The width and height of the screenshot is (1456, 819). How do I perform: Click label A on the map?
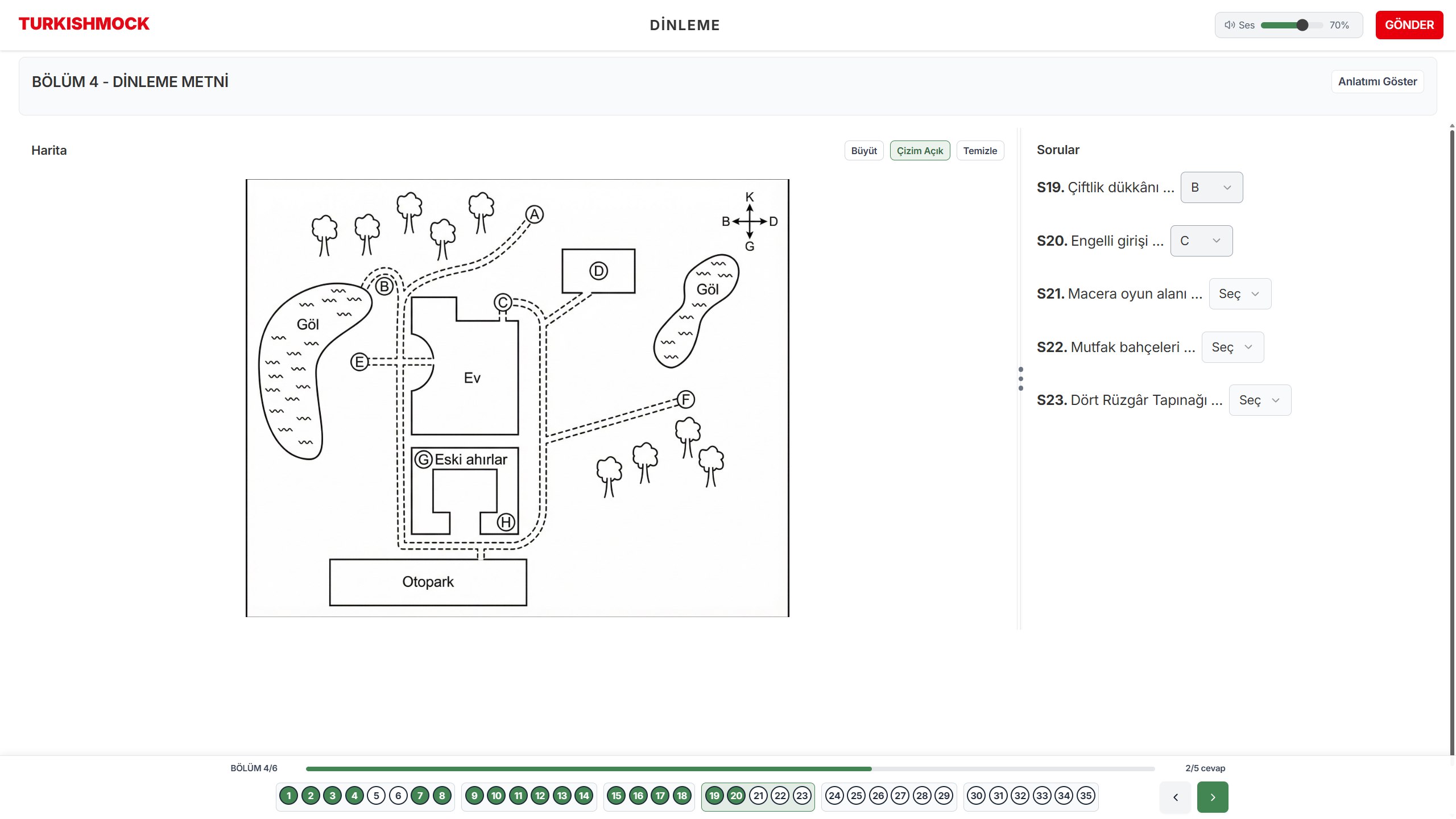tap(534, 214)
